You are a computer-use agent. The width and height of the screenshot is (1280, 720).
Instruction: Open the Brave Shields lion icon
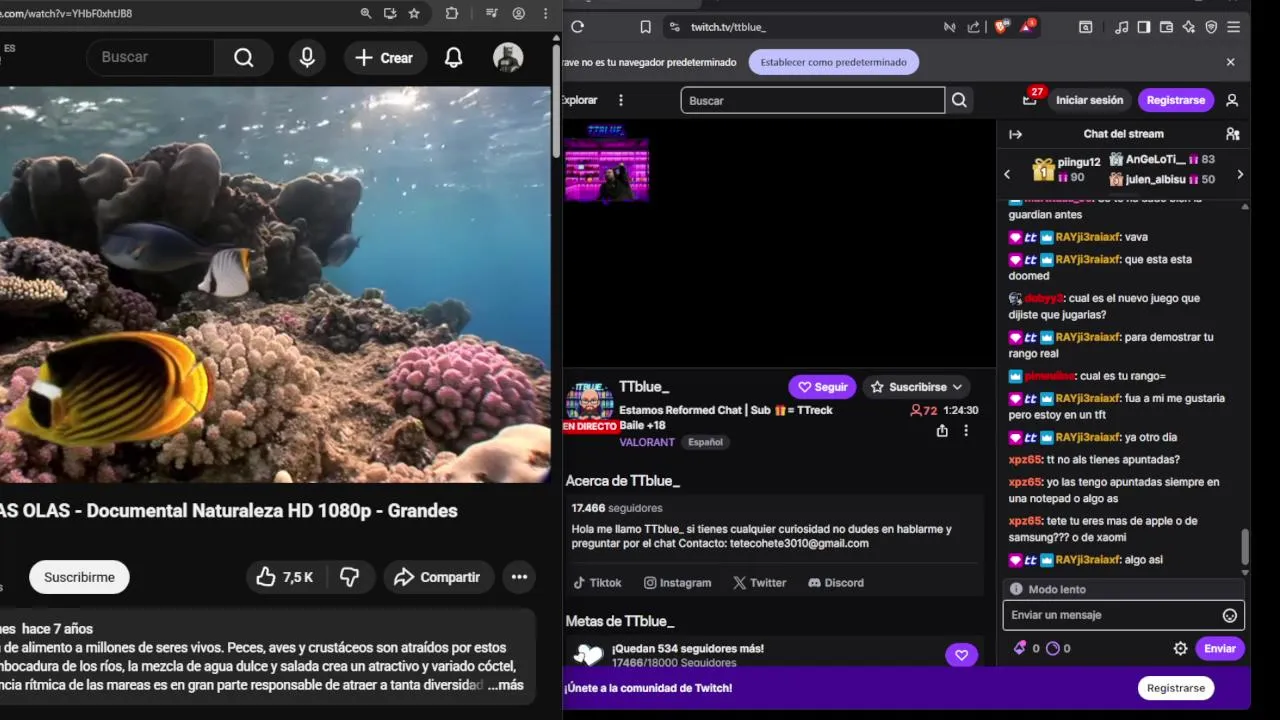1001,27
